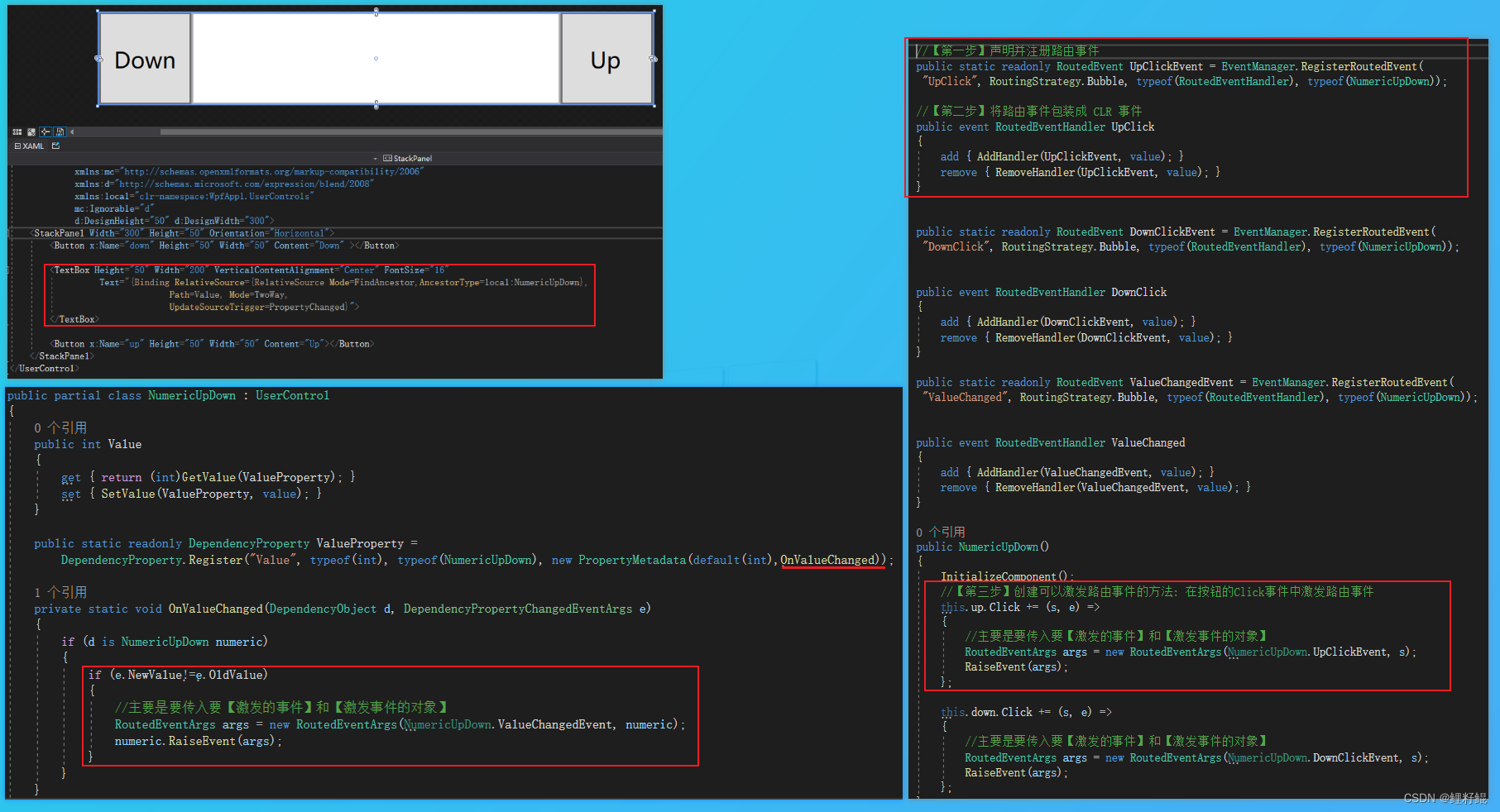Click 'public partial class NumericUpDown' line
Image resolution: width=1500 pixels, height=812 pixels.
(168, 395)
